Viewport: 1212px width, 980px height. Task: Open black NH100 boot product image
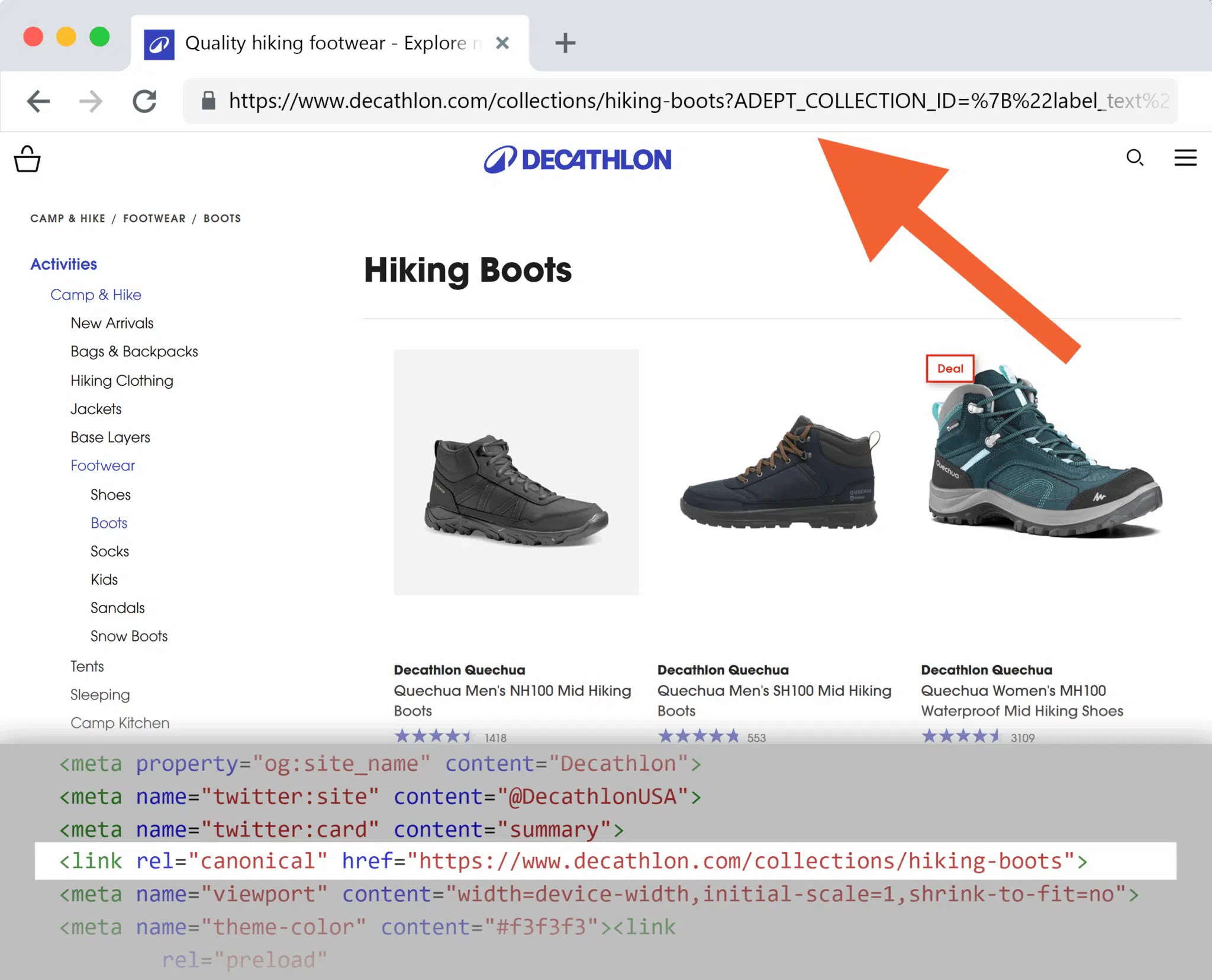[516, 472]
